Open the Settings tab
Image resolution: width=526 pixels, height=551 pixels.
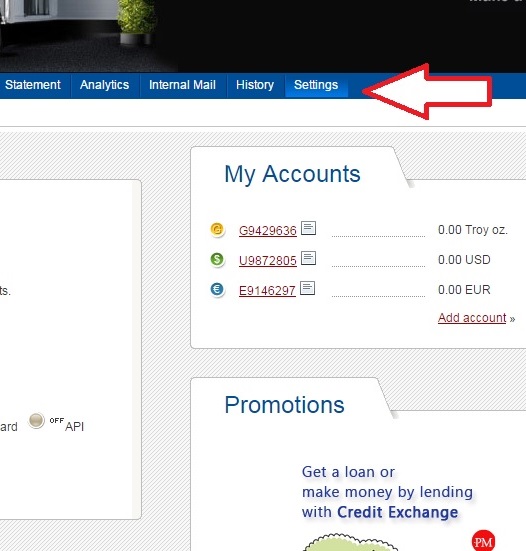[316, 85]
